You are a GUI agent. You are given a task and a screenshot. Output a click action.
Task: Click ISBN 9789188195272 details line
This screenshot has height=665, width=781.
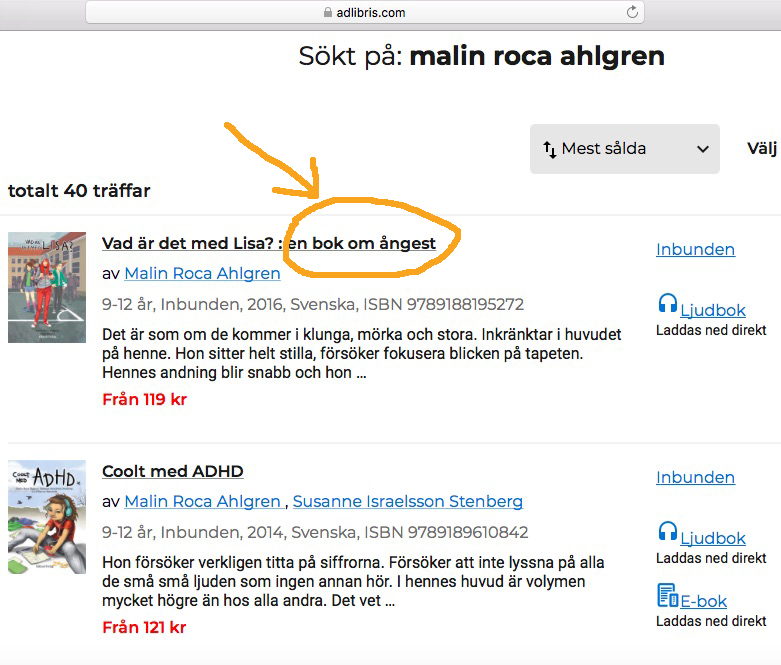313,304
